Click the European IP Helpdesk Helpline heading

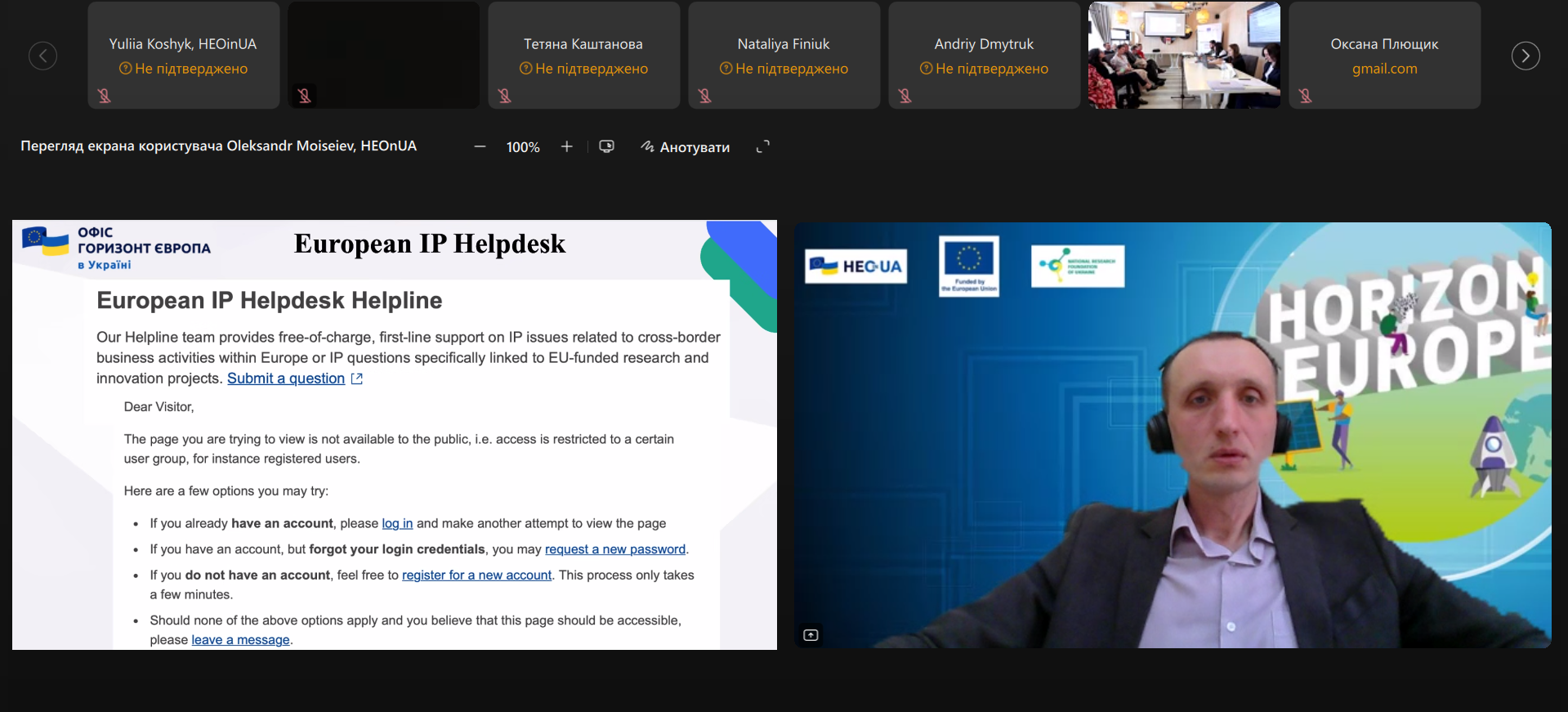tap(270, 300)
